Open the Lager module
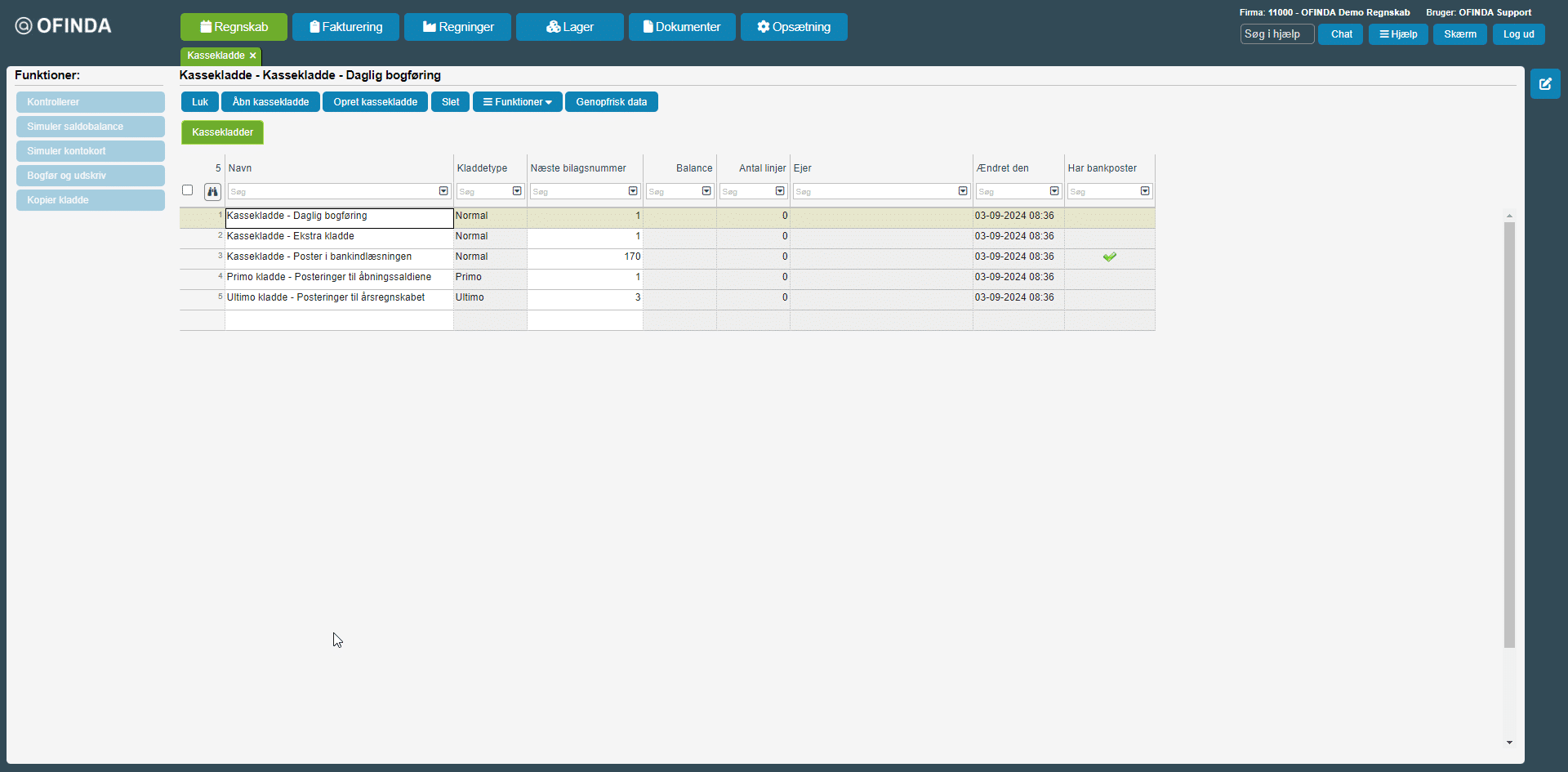Image resolution: width=1568 pixels, height=772 pixels. click(569, 27)
